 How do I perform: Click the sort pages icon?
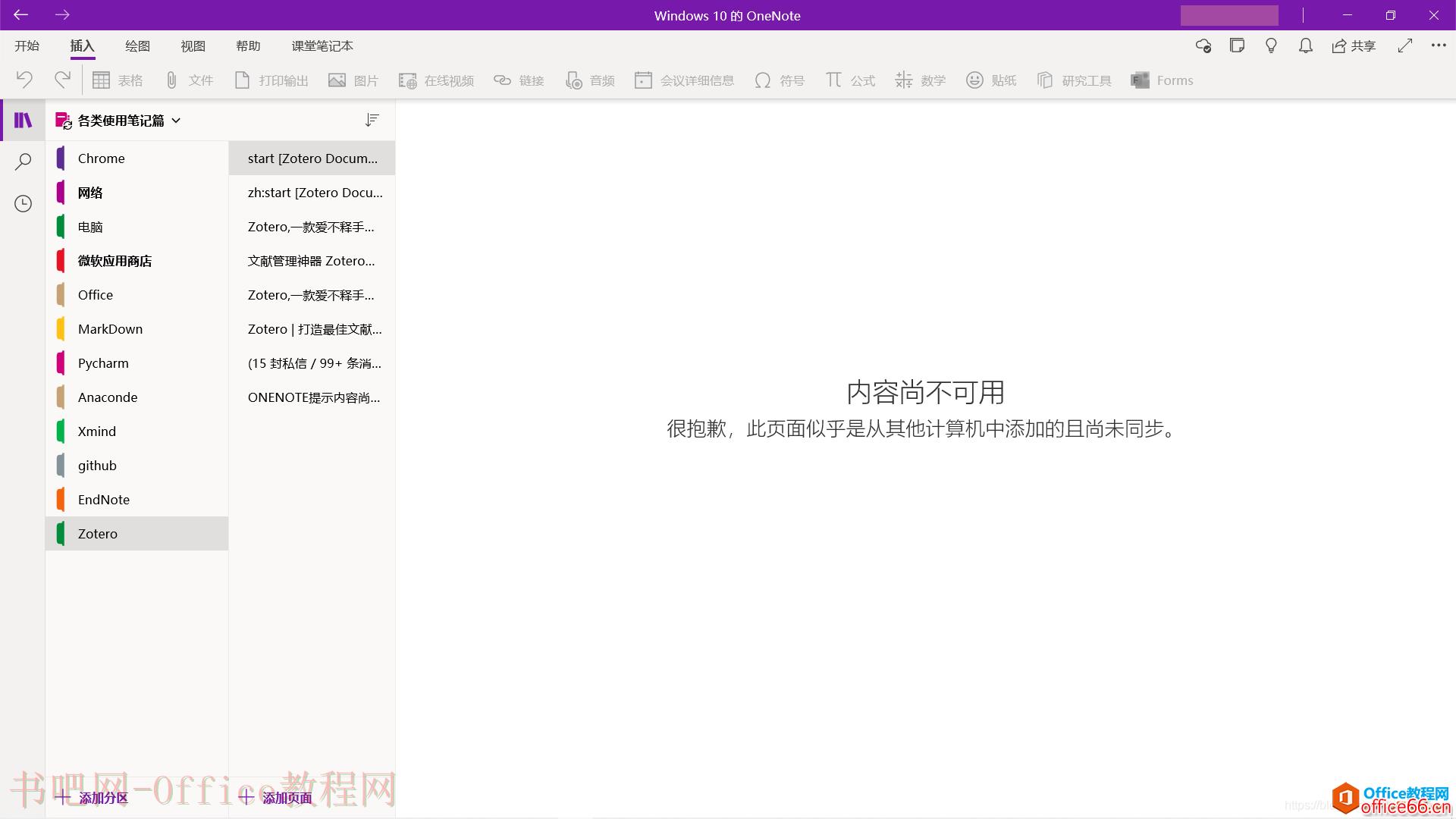point(372,120)
